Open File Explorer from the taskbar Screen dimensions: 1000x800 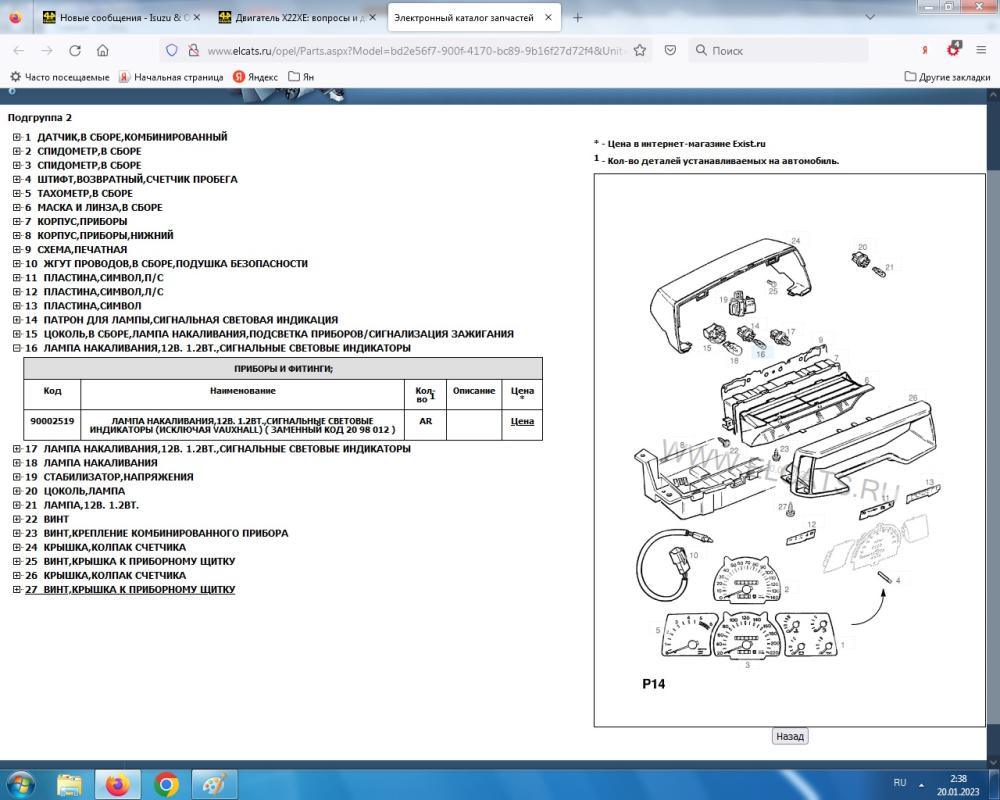tap(69, 784)
